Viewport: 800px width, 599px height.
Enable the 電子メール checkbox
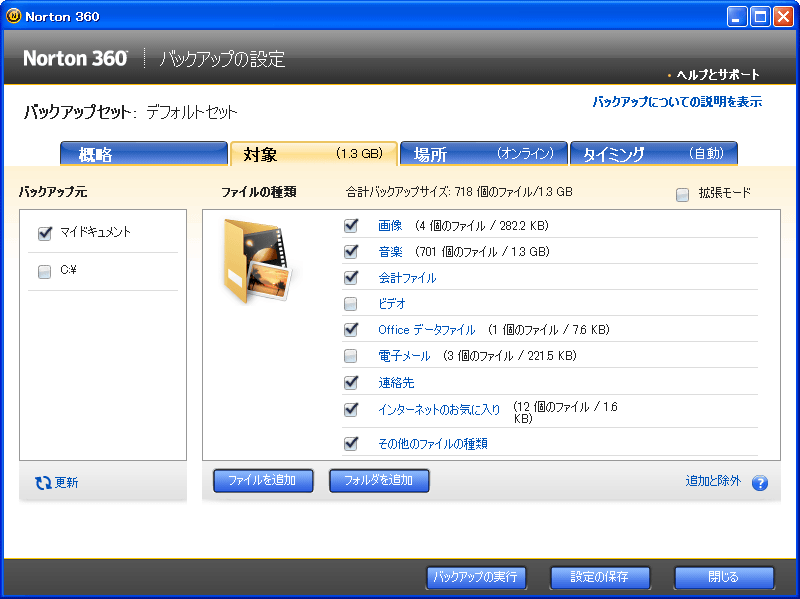(351, 356)
